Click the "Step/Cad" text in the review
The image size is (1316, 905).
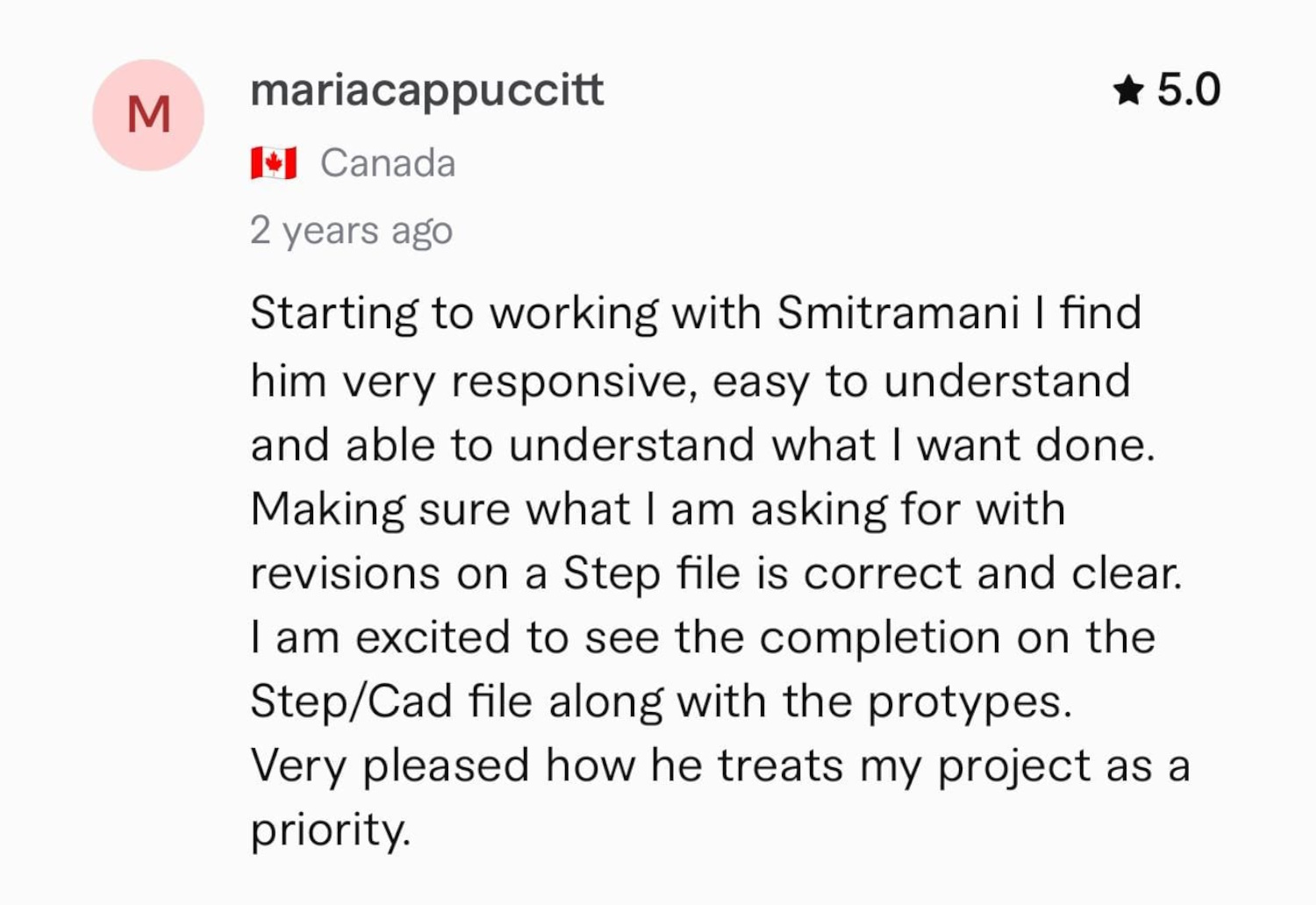[x=351, y=702]
